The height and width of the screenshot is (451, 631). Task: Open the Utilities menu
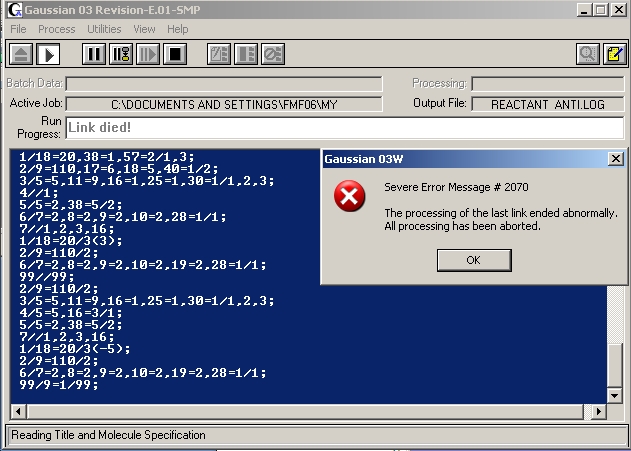click(104, 29)
